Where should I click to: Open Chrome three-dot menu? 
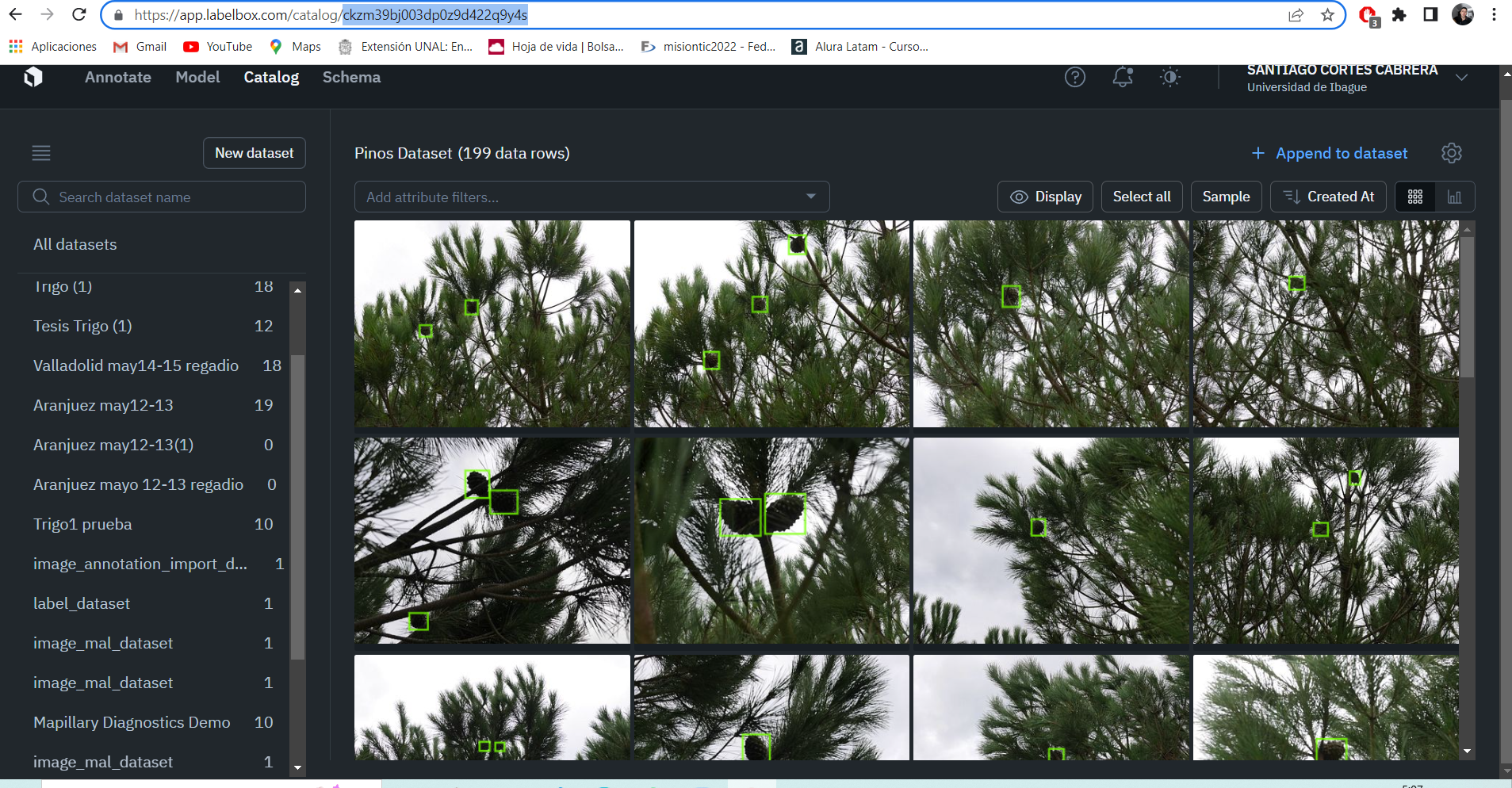point(1494,15)
